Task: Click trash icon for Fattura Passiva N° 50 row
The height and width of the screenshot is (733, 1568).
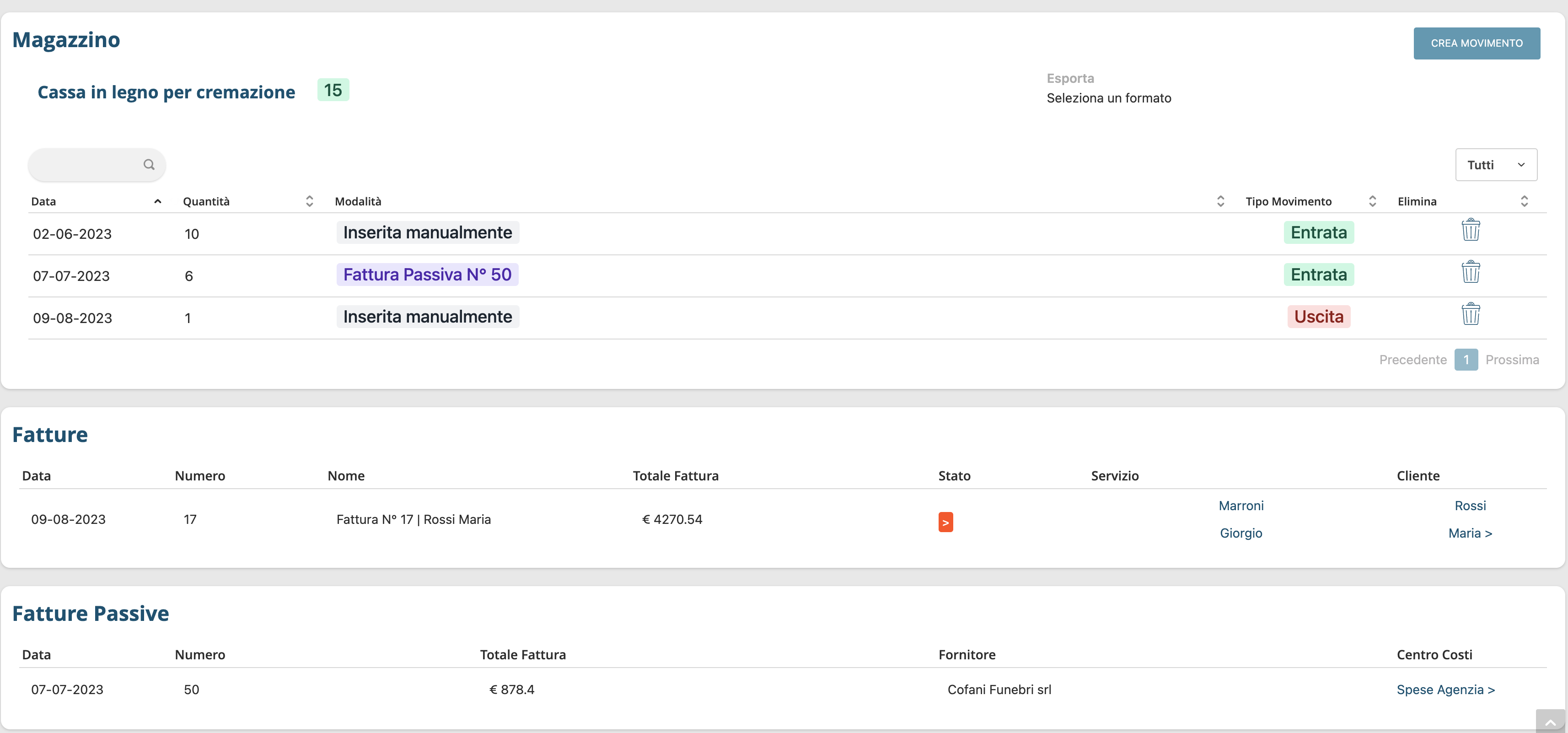Action: (x=1470, y=272)
